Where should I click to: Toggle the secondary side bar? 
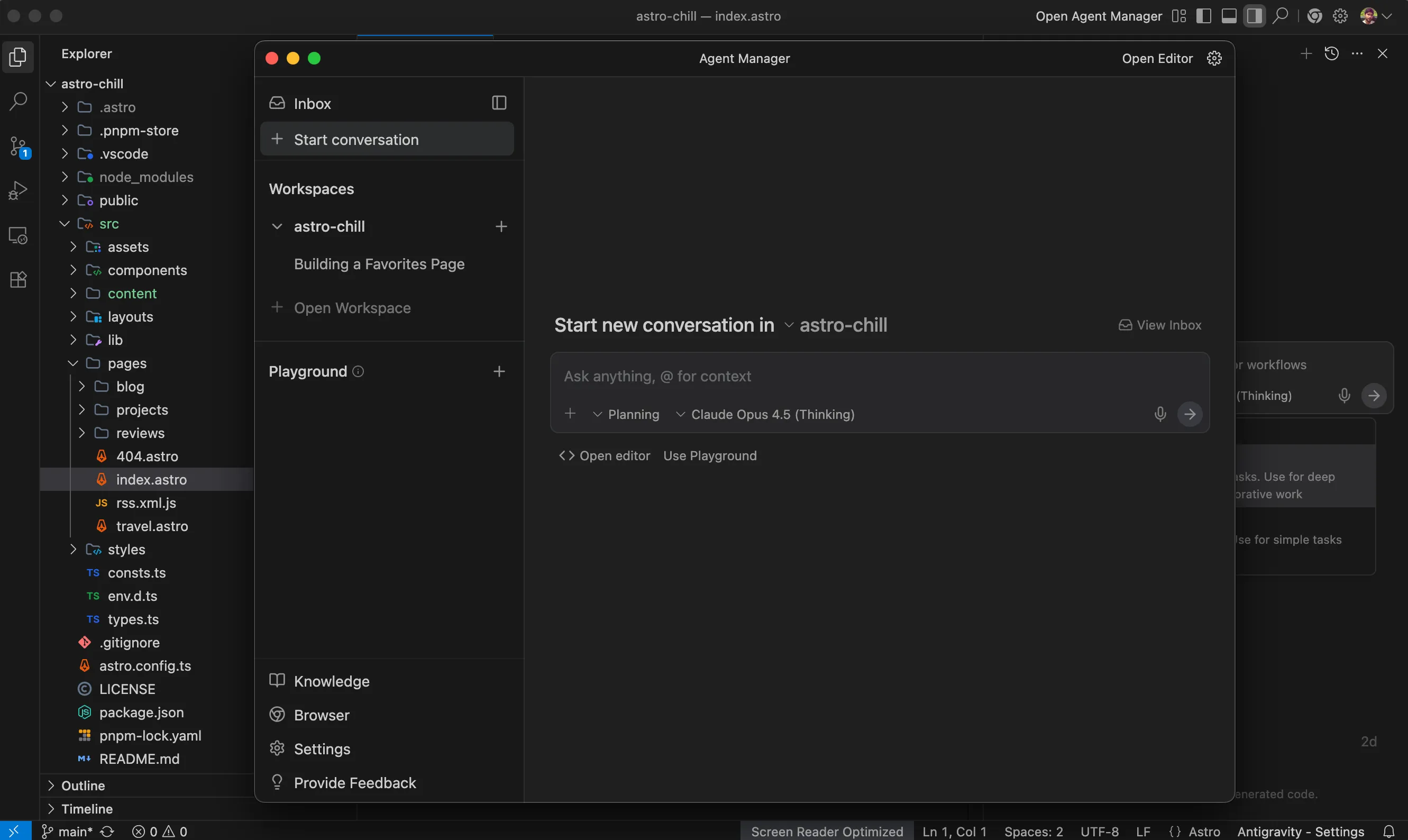click(x=1255, y=16)
